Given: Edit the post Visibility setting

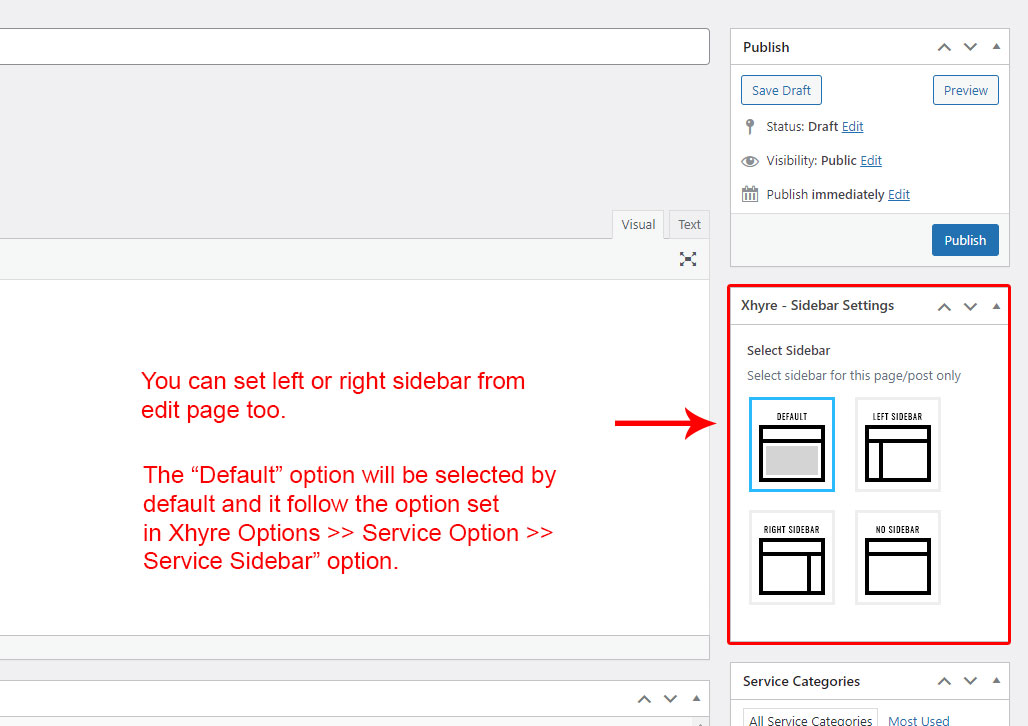Looking at the screenshot, I should click(871, 161).
